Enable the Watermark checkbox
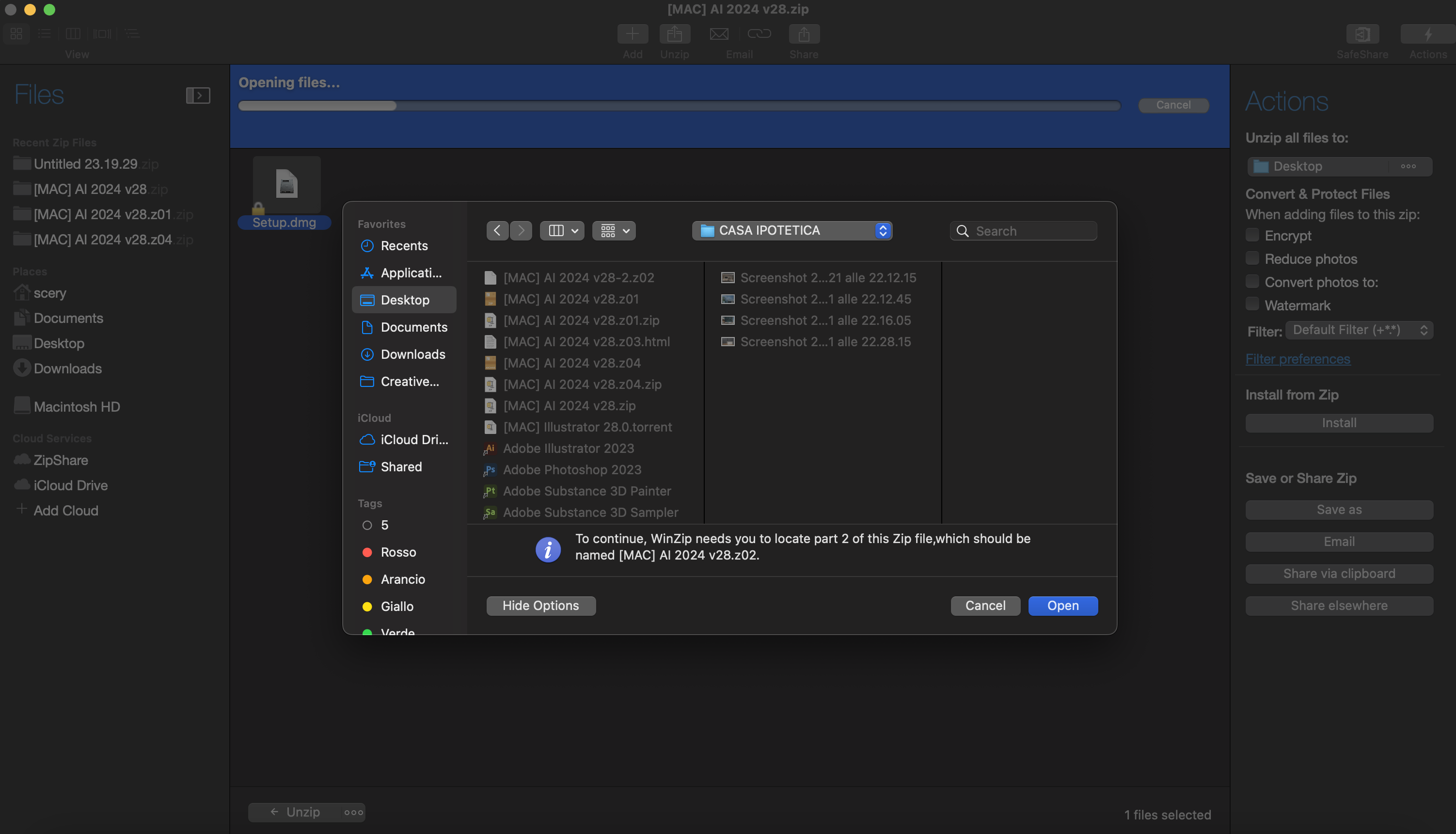This screenshot has width=1456, height=834. [1251, 305]
